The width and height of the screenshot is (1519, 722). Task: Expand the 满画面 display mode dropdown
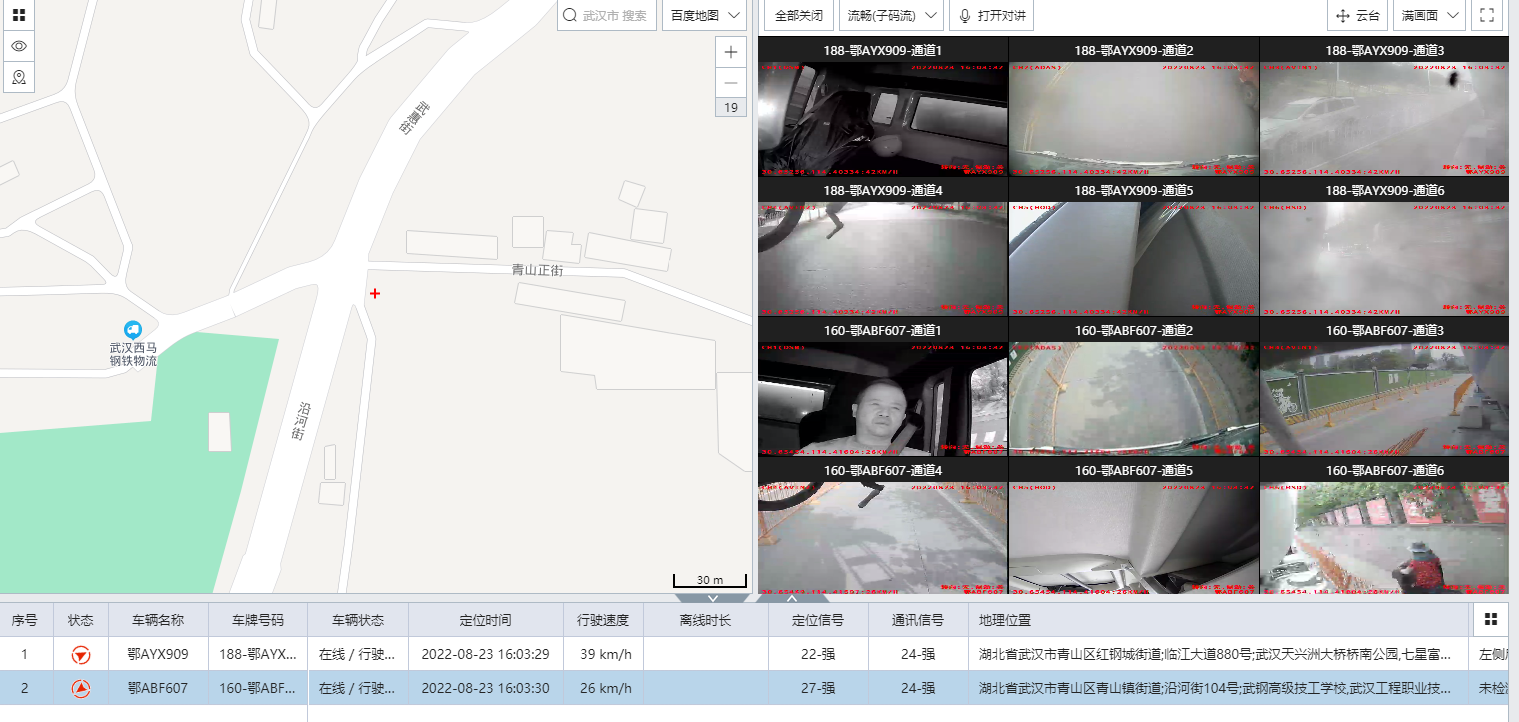point(1428,16)
